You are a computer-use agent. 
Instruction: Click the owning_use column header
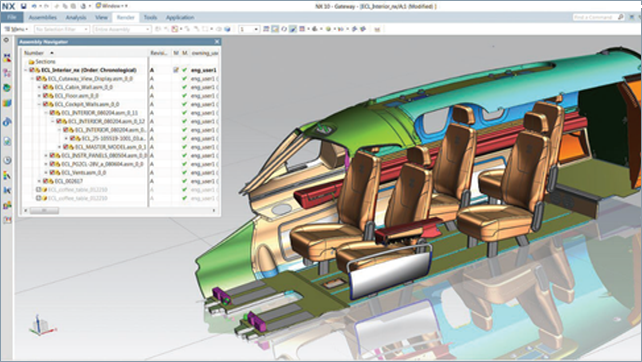click(x=204, y=53)
